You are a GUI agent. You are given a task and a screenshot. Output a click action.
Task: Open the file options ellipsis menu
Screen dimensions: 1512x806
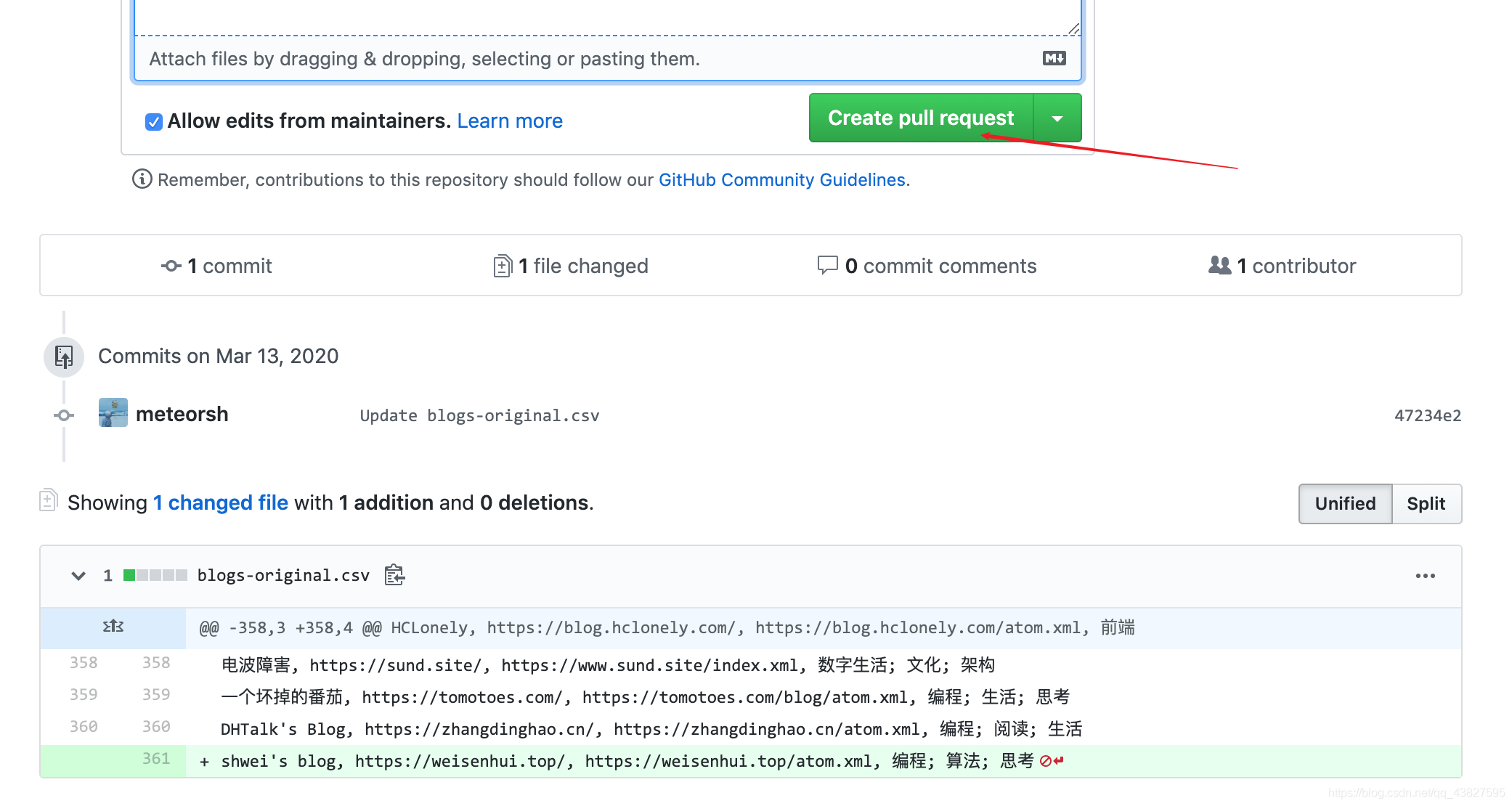[x=1425, y=576]
